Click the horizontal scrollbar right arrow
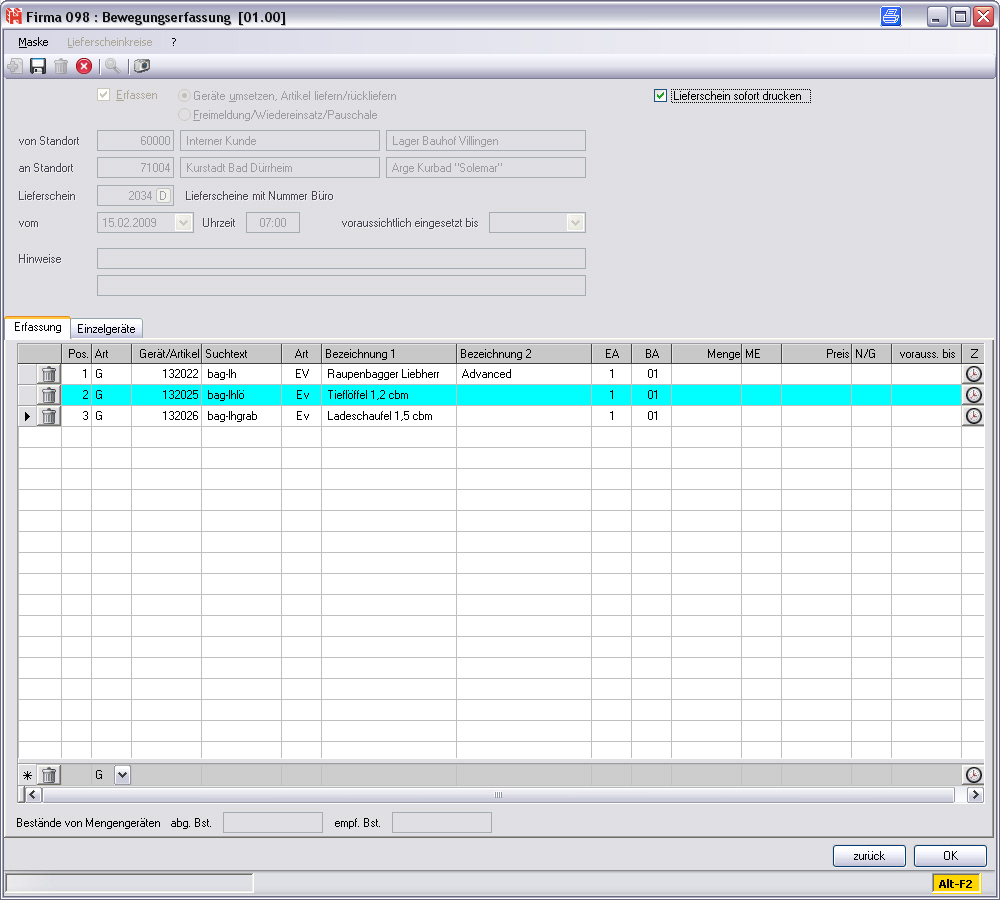 (975, 795)
